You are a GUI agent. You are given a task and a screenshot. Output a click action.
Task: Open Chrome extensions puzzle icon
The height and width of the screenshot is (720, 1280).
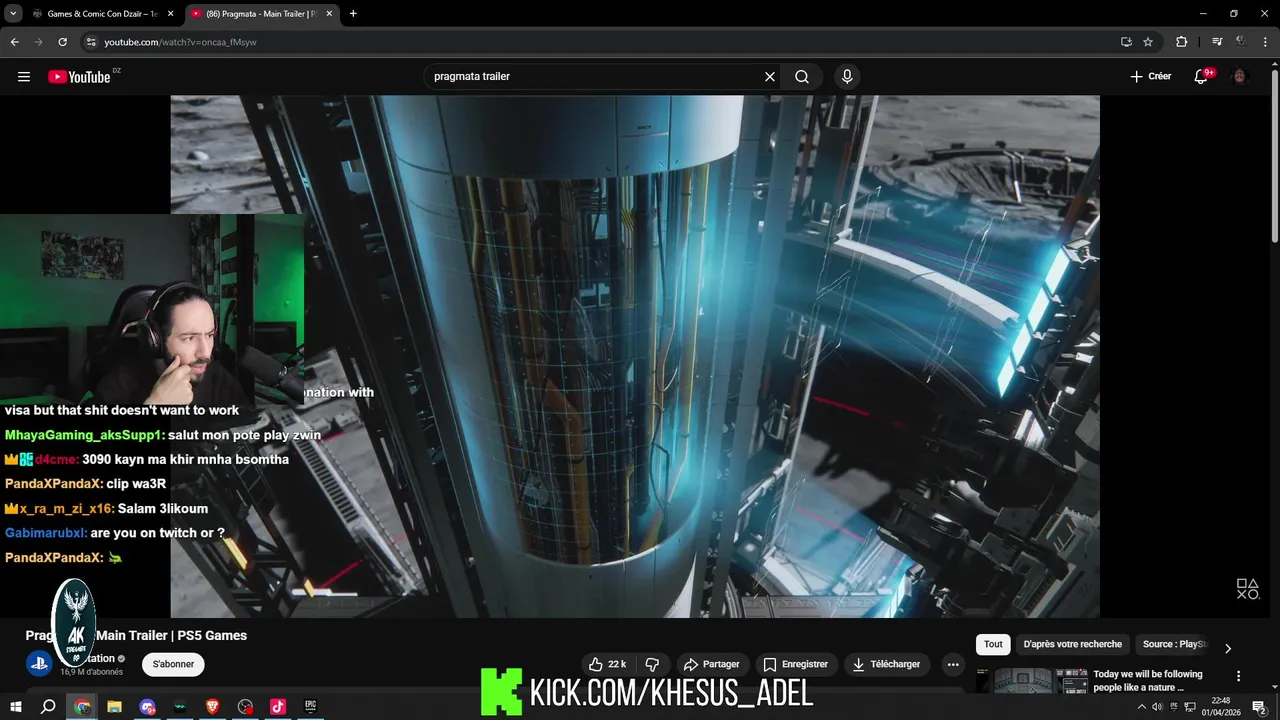pyautogui.click(x=1182, y=42)
